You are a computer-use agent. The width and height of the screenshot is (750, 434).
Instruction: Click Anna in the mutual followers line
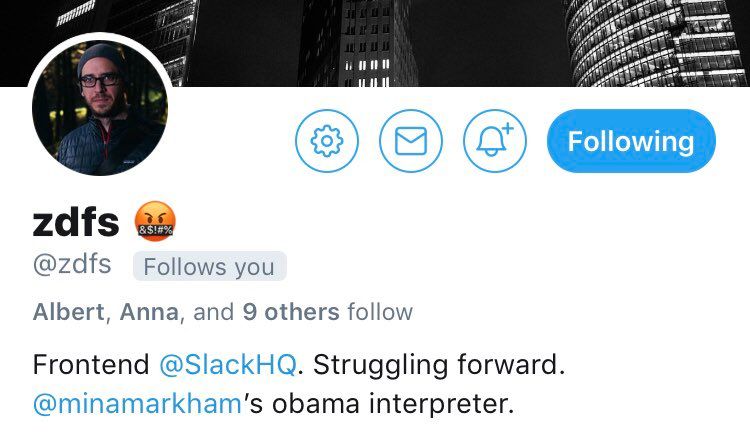pos(149,312)
